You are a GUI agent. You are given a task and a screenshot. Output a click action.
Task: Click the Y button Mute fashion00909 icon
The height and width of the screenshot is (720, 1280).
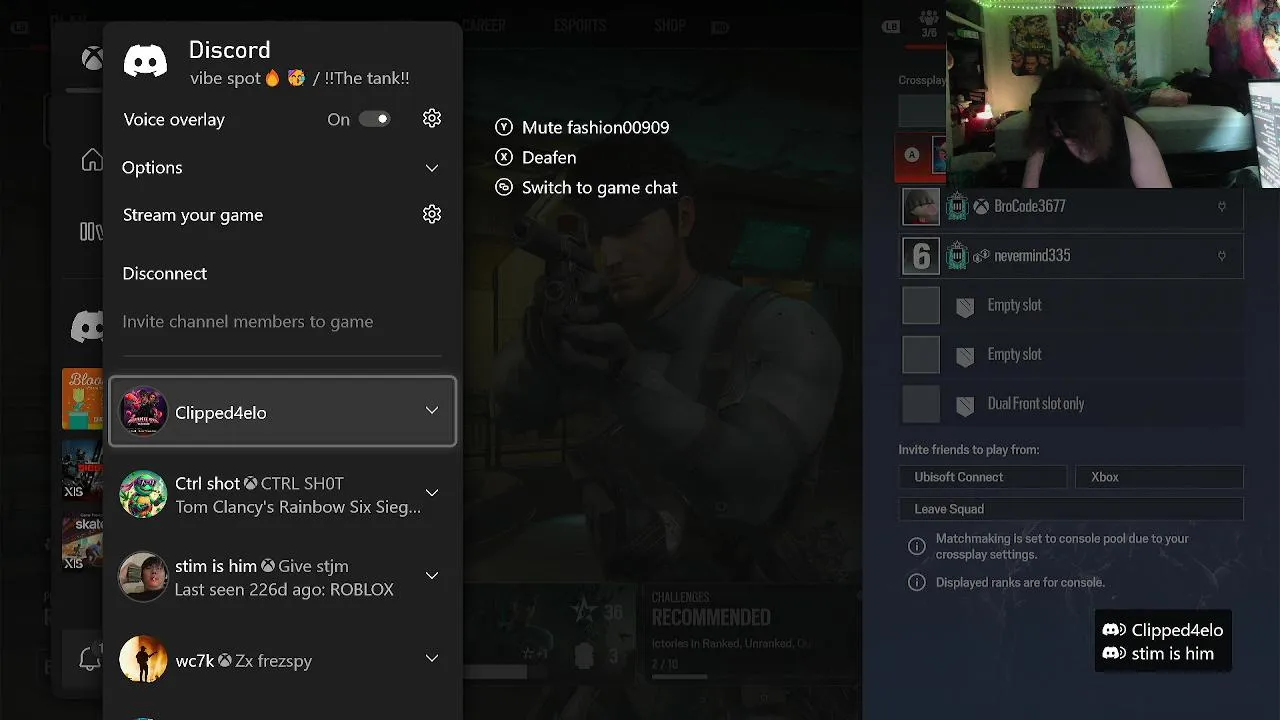click(x=504, y=127)
